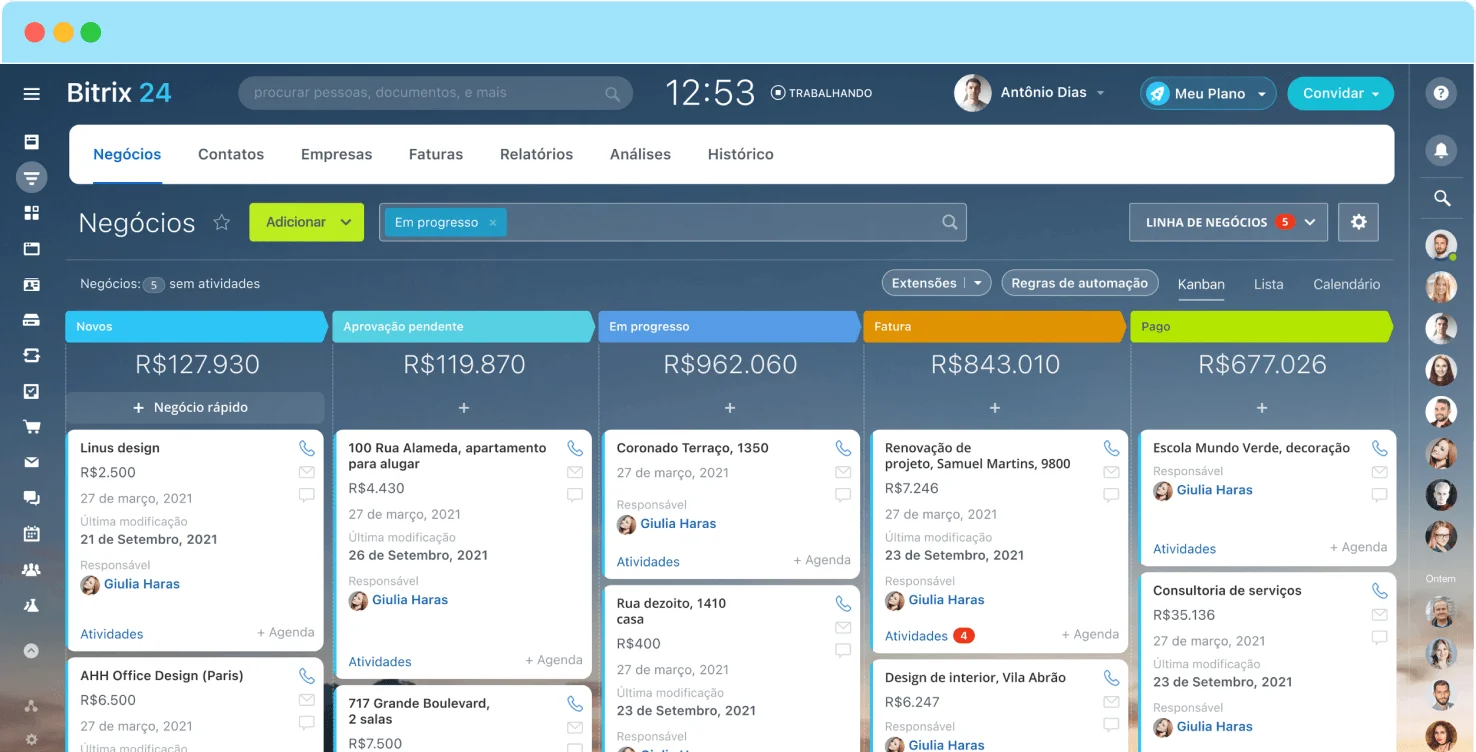Open the hamburger main menu

32,94
